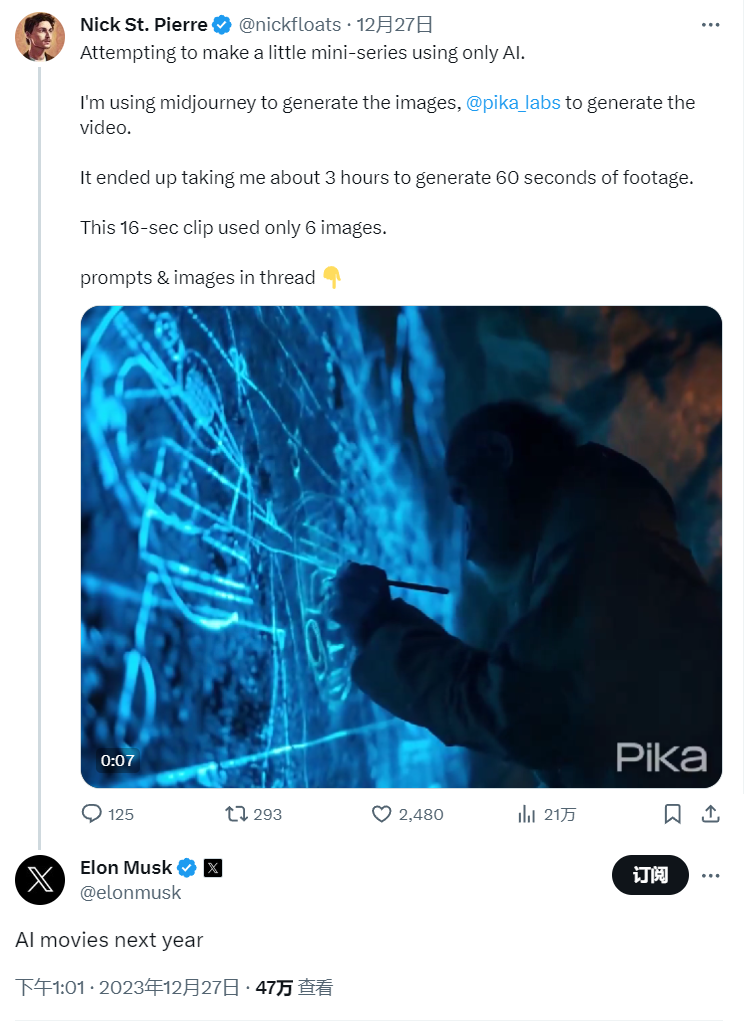Click the share icon on the tweet
The image size is (745, 1025).
[710, 814]
